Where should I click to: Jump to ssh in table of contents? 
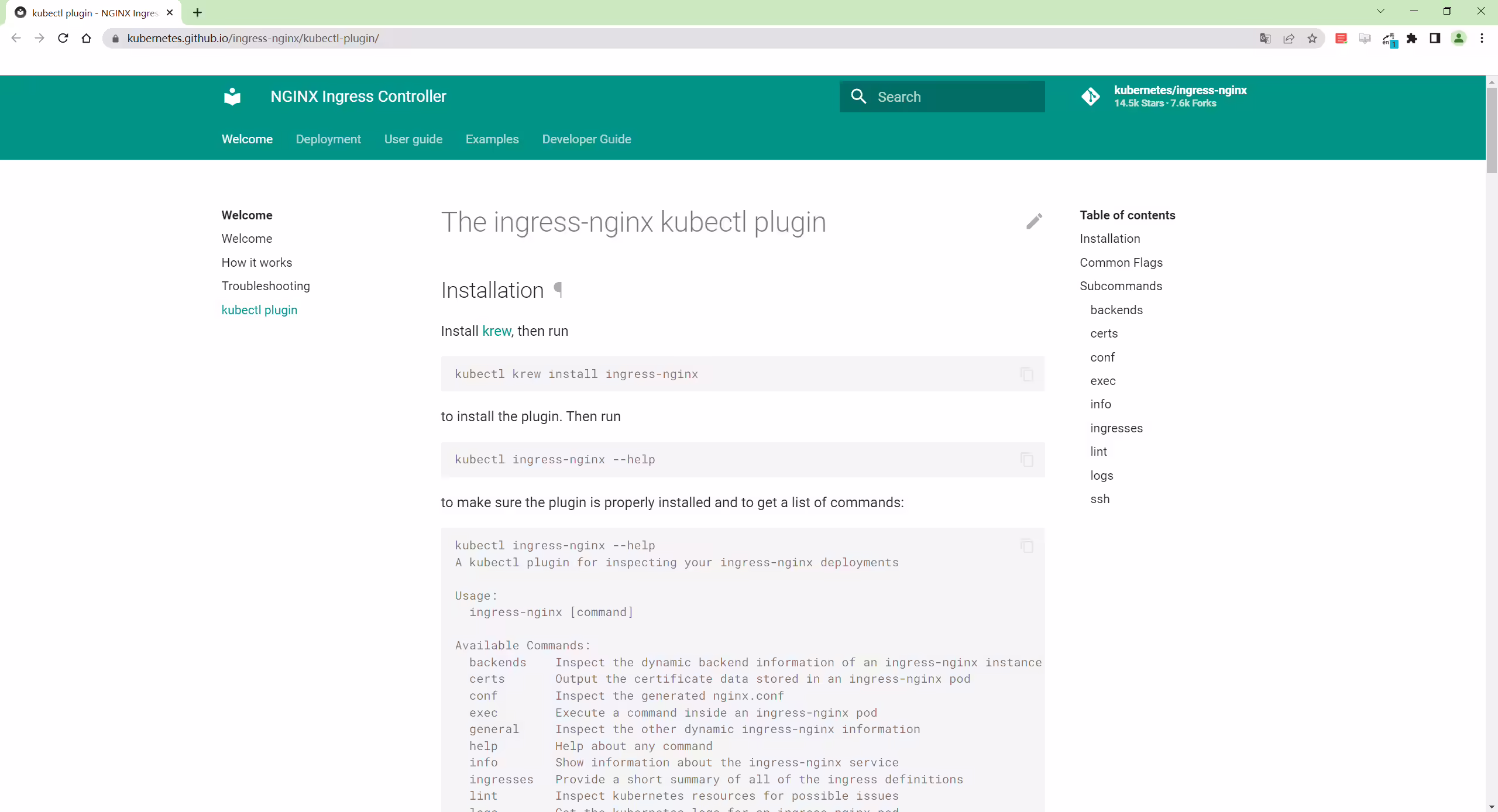[1100, 499]
